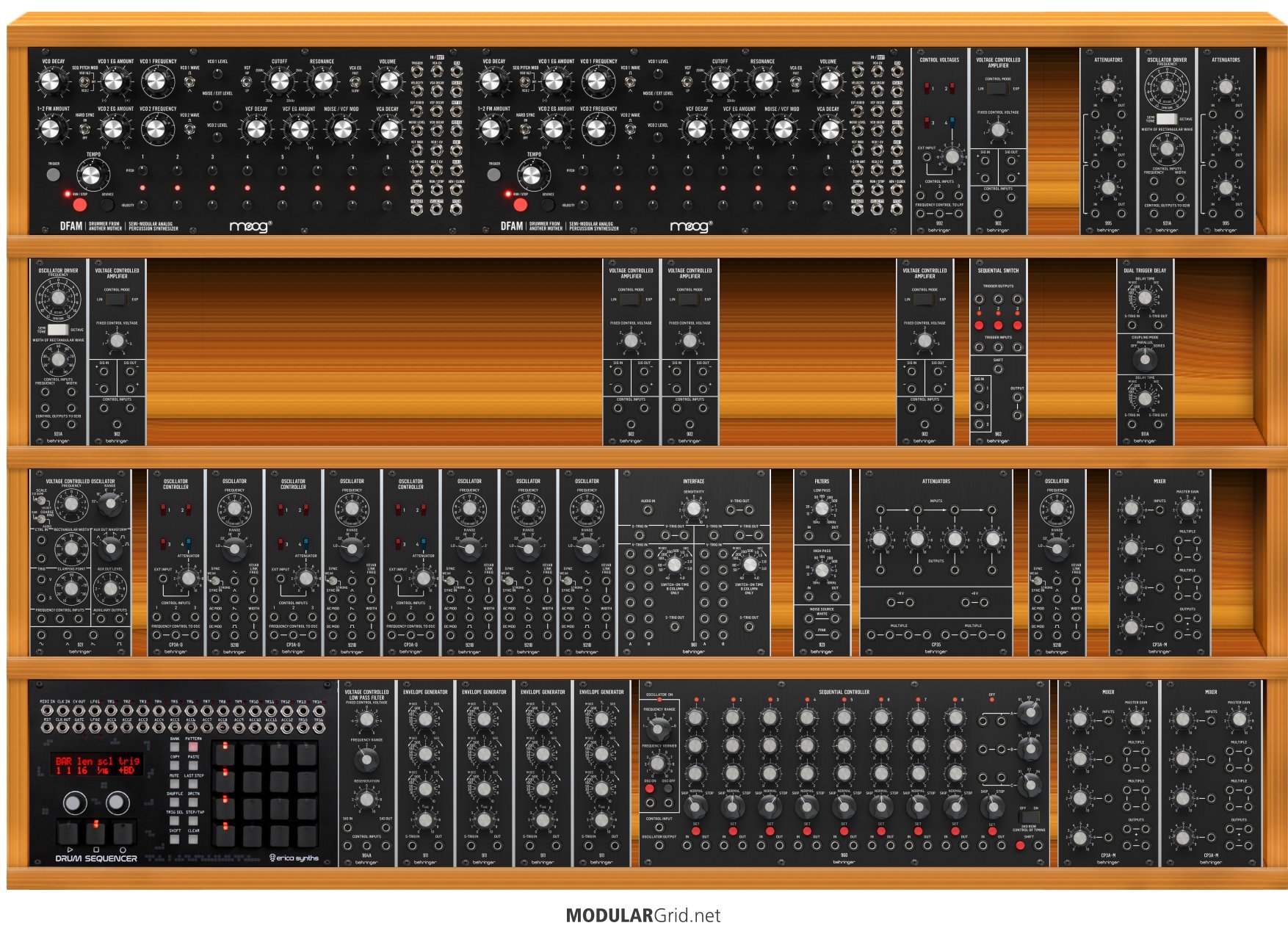Screen dimensions: 1288x931
Task: Choose the LAST STEP button
Action: (x=193, y=783)
